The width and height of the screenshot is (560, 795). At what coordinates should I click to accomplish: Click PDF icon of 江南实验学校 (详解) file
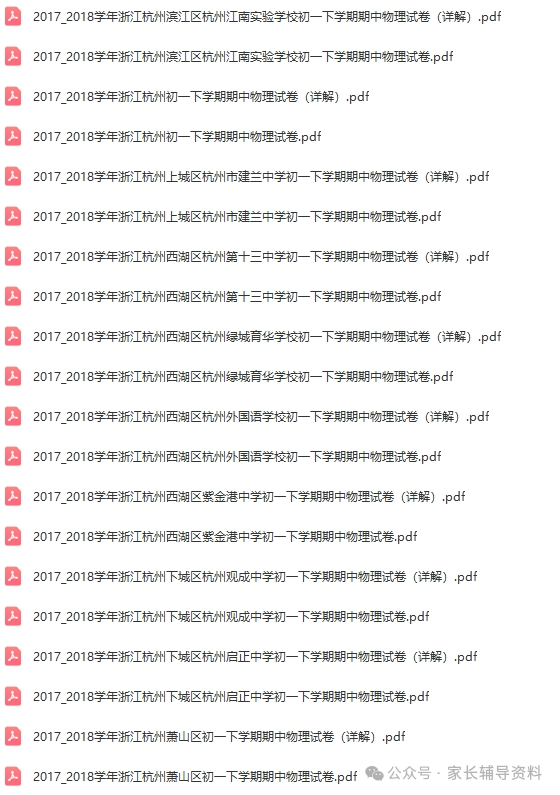[x=13, y=16]
